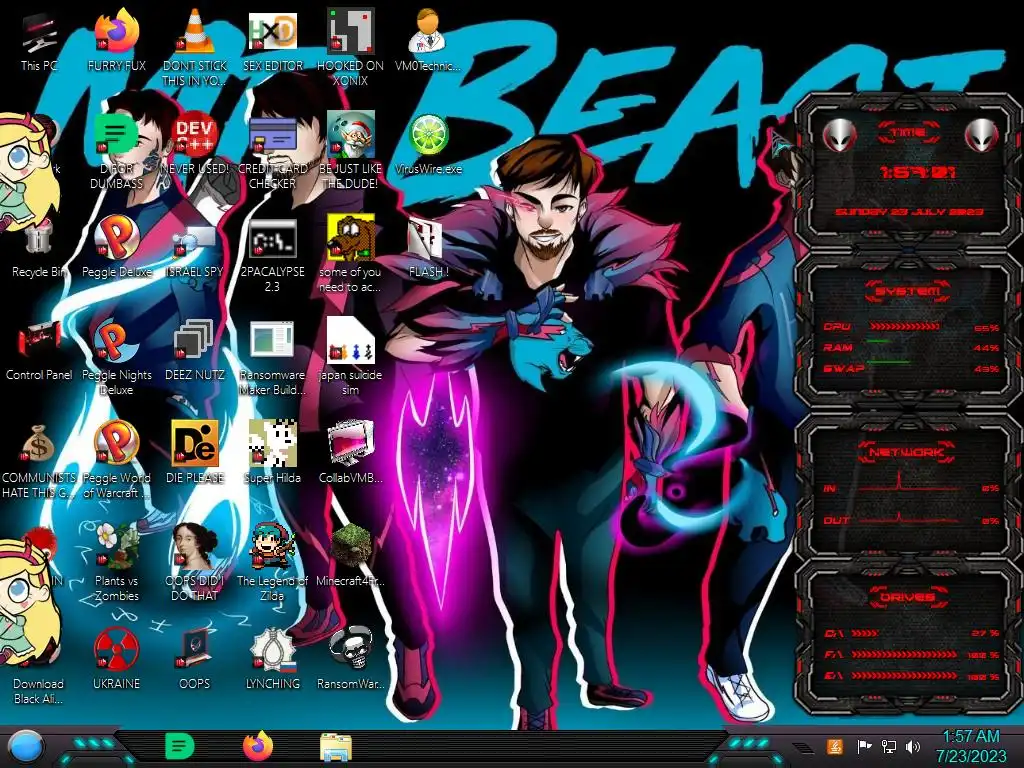This screenshot has width=1024, height=768.
Task: Click the C:\ drive usage bar
Action: [865, 633]
